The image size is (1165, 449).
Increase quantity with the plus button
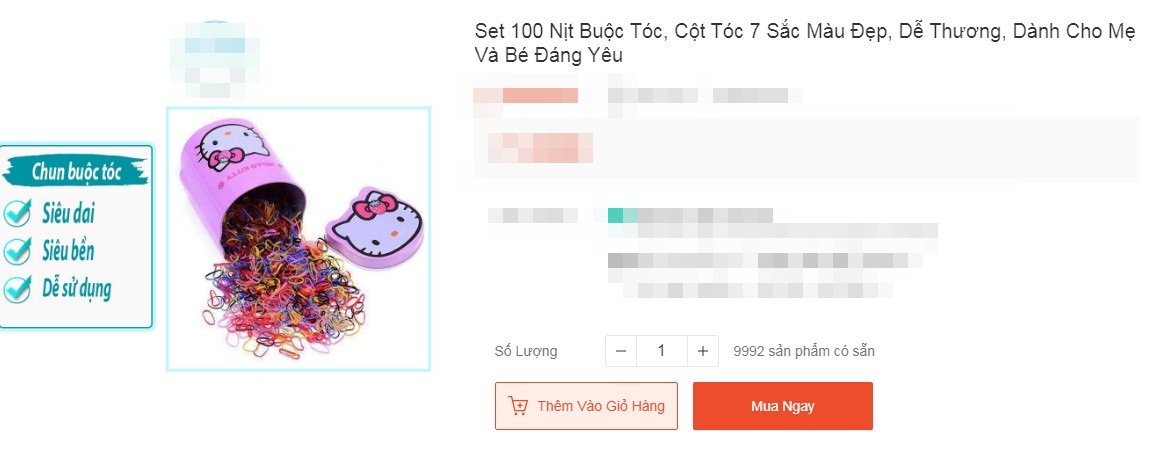tap(702, 351)
